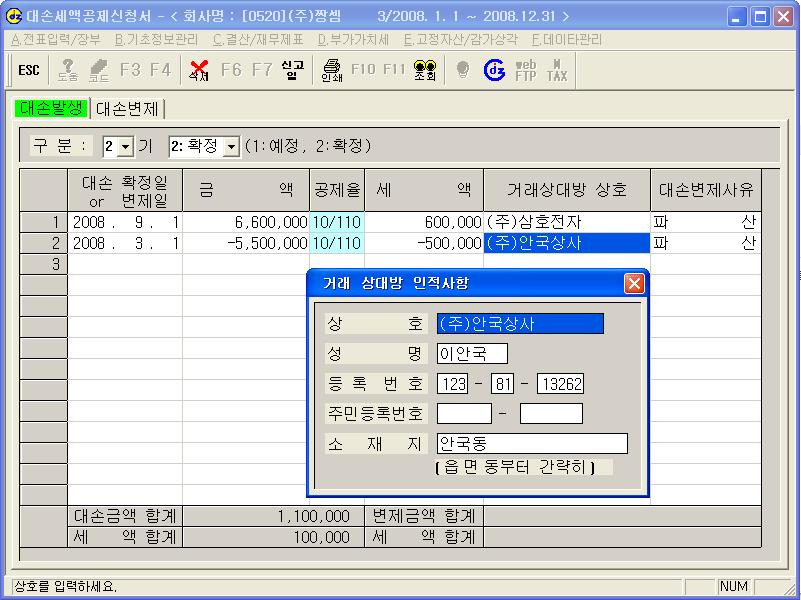Click the 10/110 rate cell in row 1

(x=337, y=222)
